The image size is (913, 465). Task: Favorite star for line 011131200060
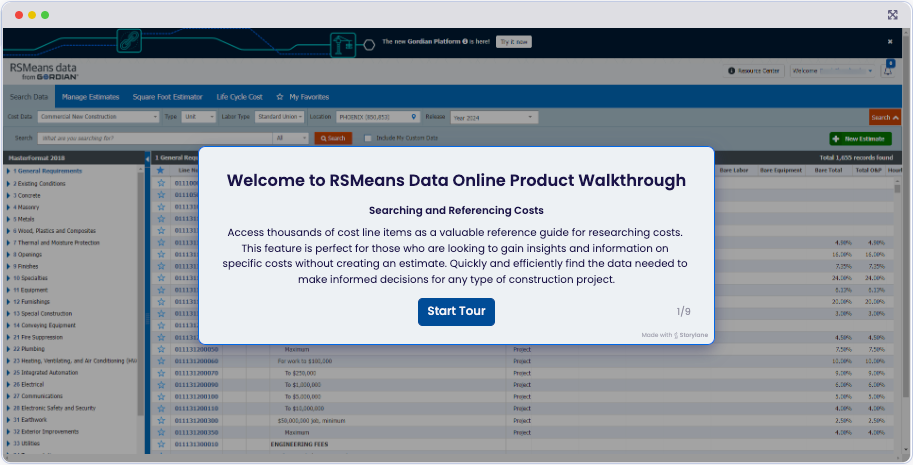click(x=161, y=361)
